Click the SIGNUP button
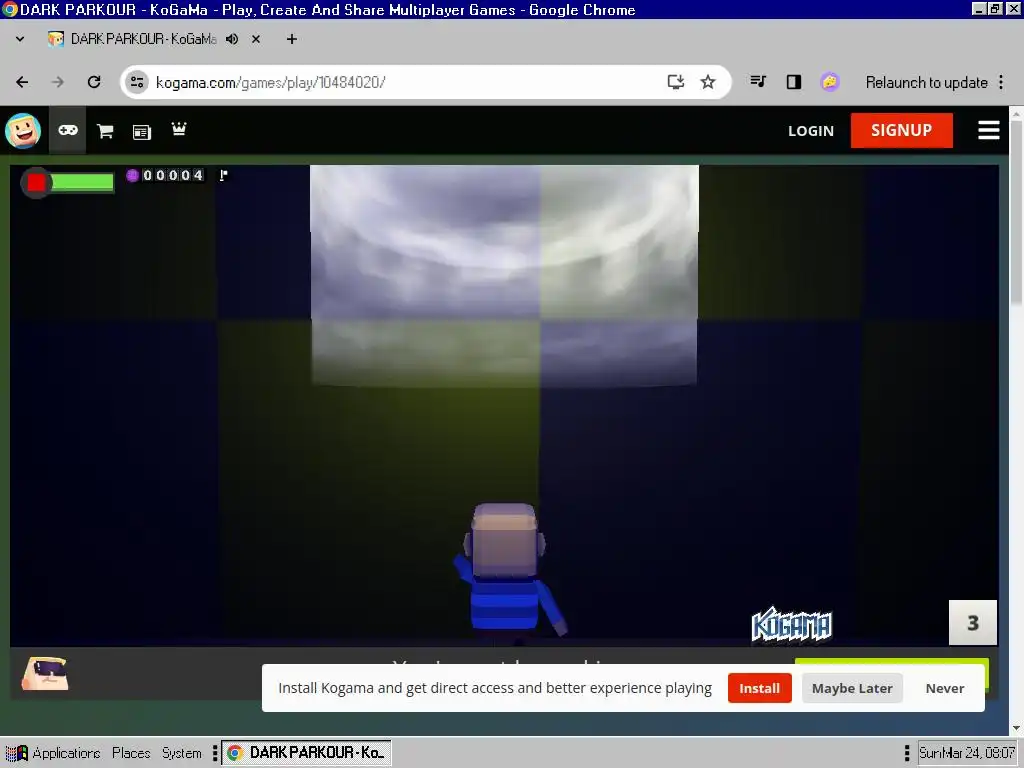The height and width of the screenshot is (768, 1024). 901,130
